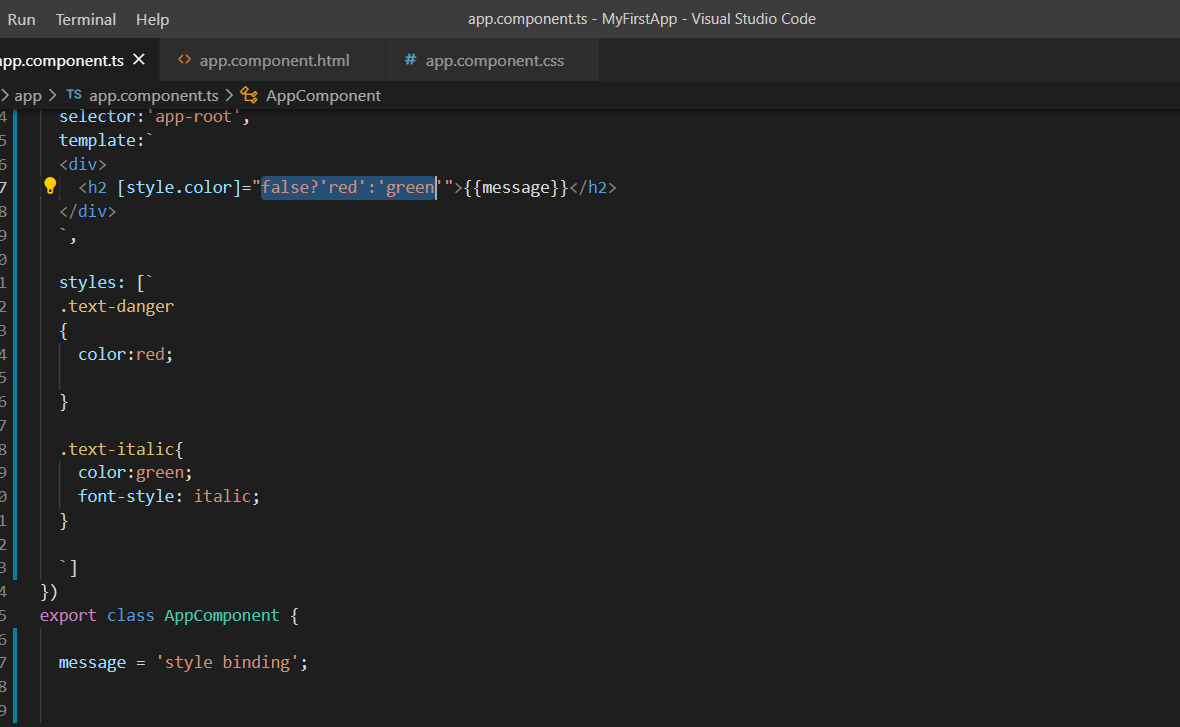Click the quick fix lightbulb on line 7

pos(50,186)
